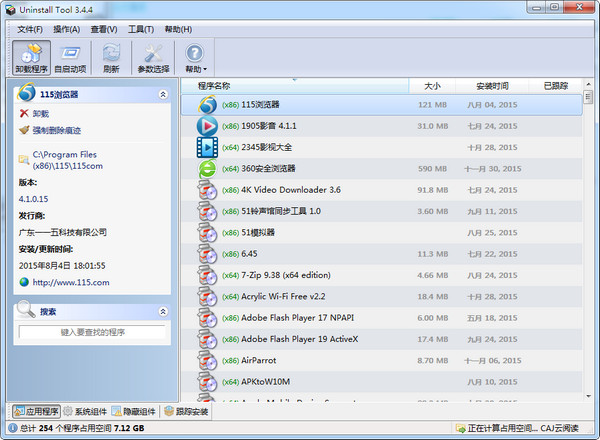
Task: Open the 操作(A) menu
Action: (x=66, y=29)
